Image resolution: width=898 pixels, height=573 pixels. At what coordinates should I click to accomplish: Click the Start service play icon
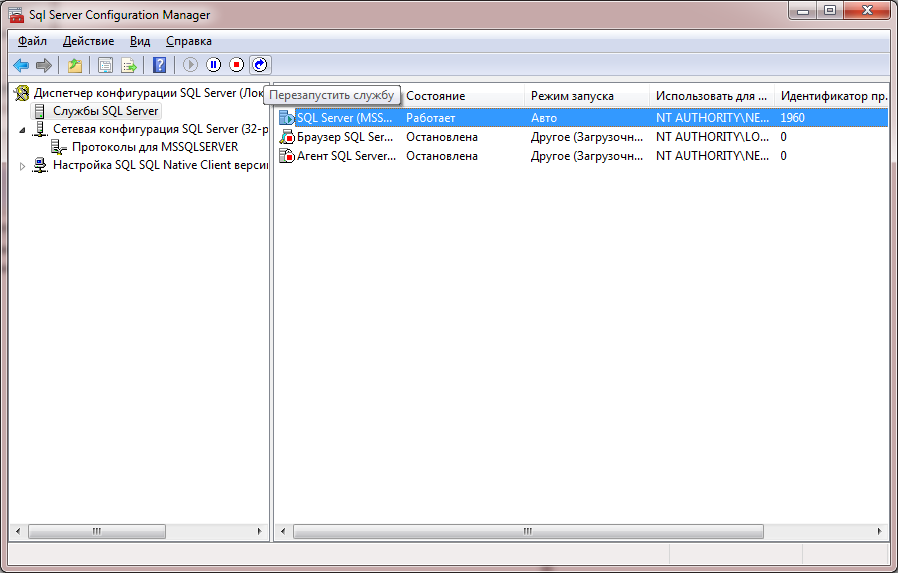click(190, 65)
